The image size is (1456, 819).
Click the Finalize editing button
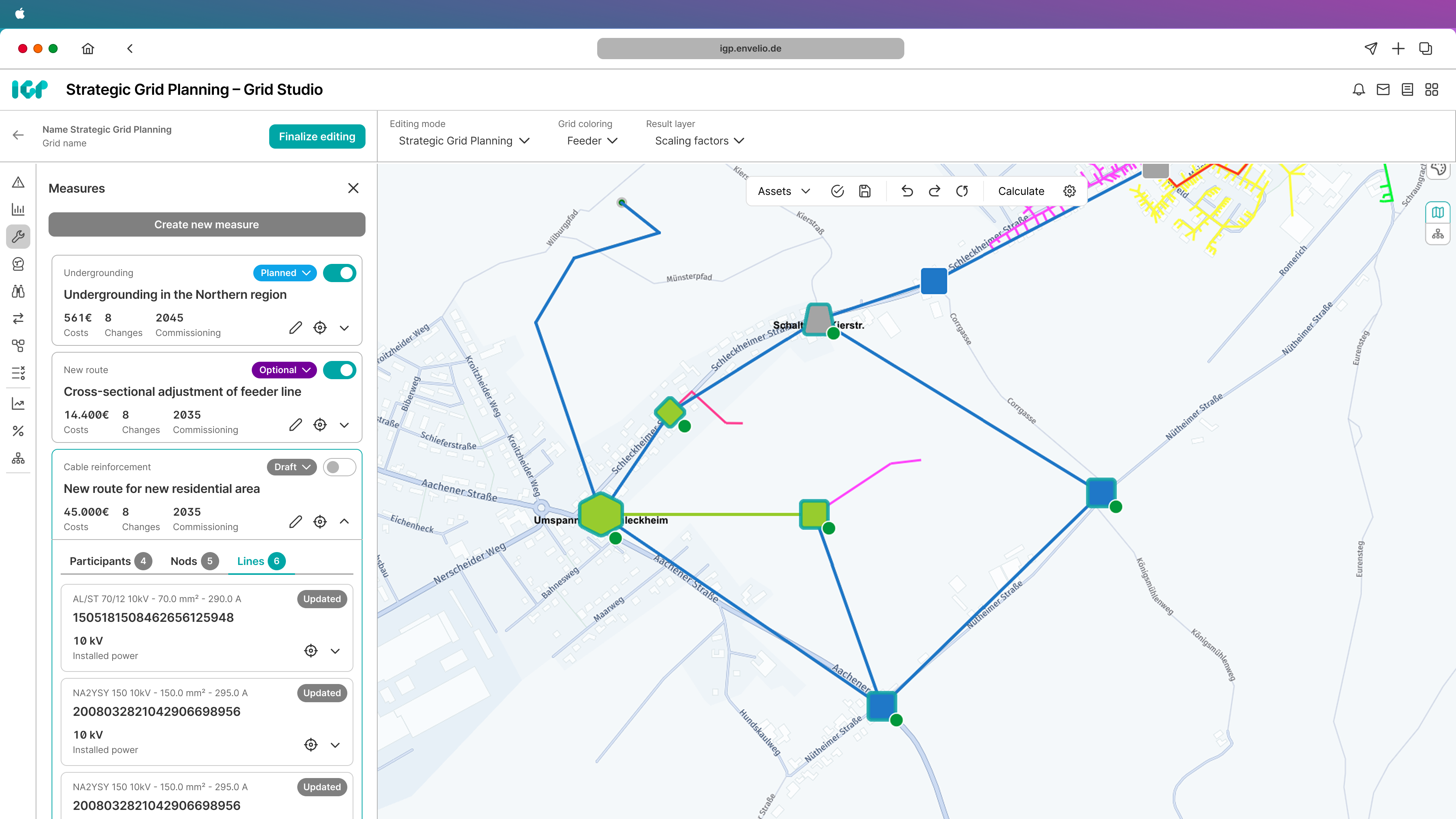(317, 136)
